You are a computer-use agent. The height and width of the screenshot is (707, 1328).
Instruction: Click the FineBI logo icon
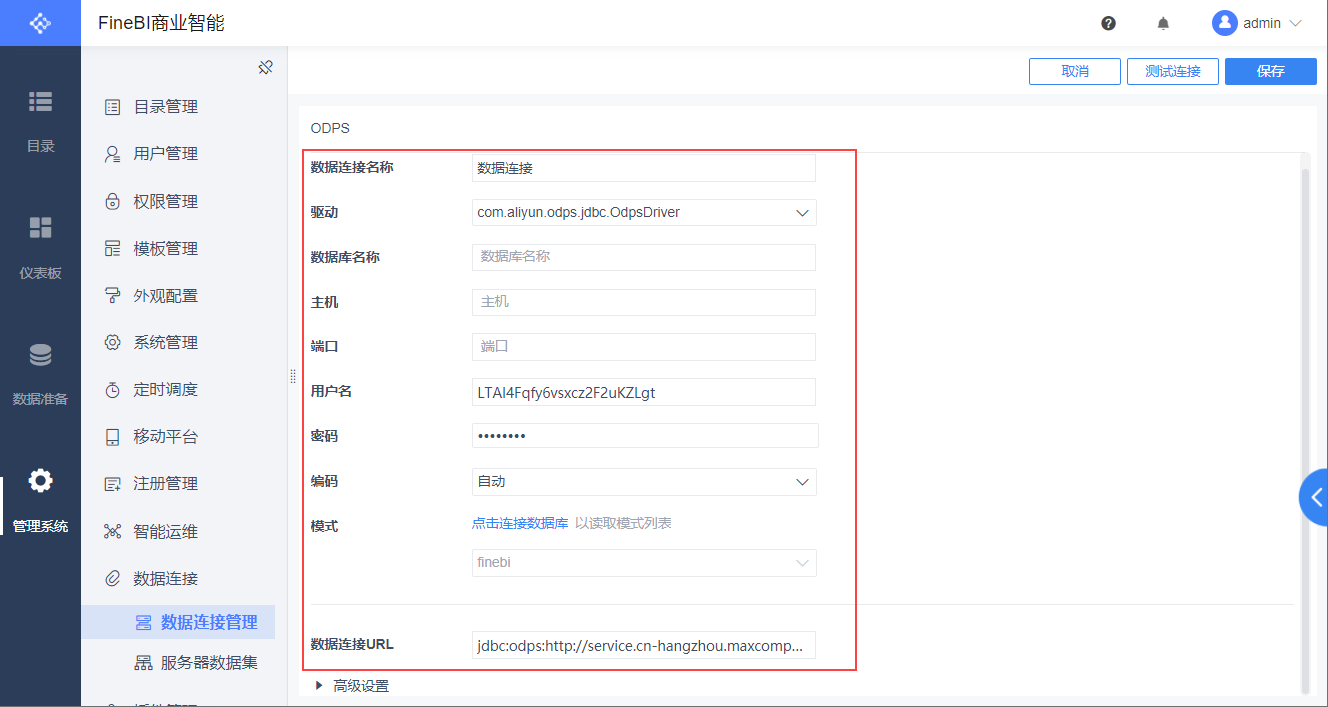[x=40, y=22]
